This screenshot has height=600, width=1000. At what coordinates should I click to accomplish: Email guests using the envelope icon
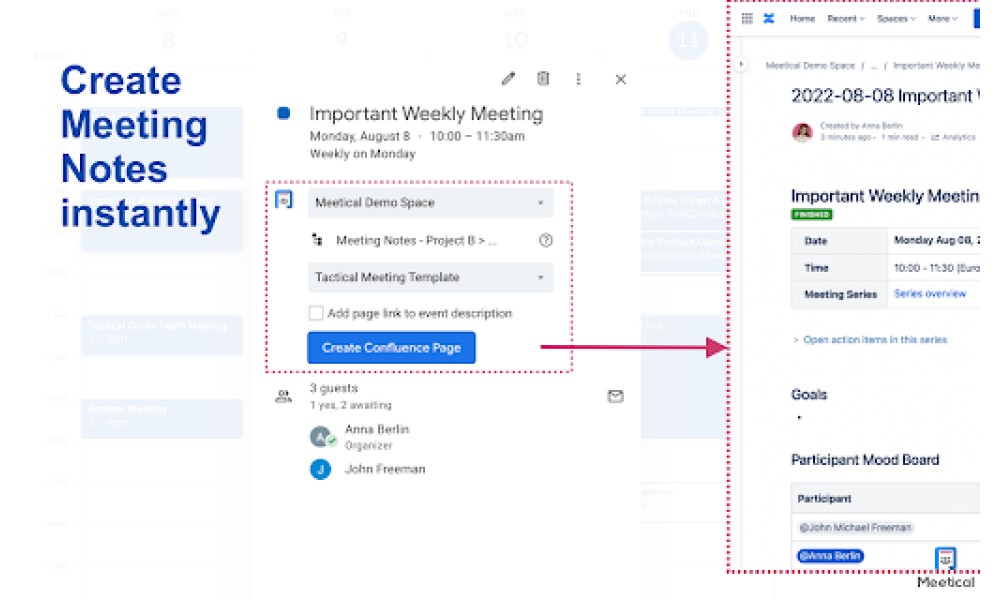point(615,397)
